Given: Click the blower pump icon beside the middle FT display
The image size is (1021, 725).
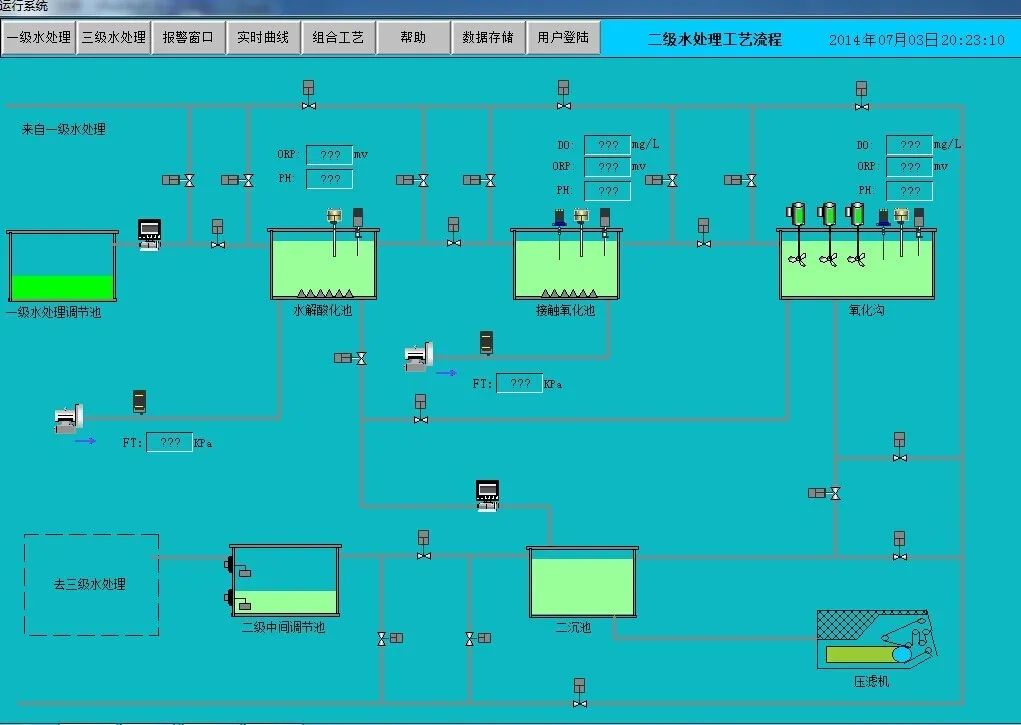Looking at the screenshot, I should (x=418, y=356).
